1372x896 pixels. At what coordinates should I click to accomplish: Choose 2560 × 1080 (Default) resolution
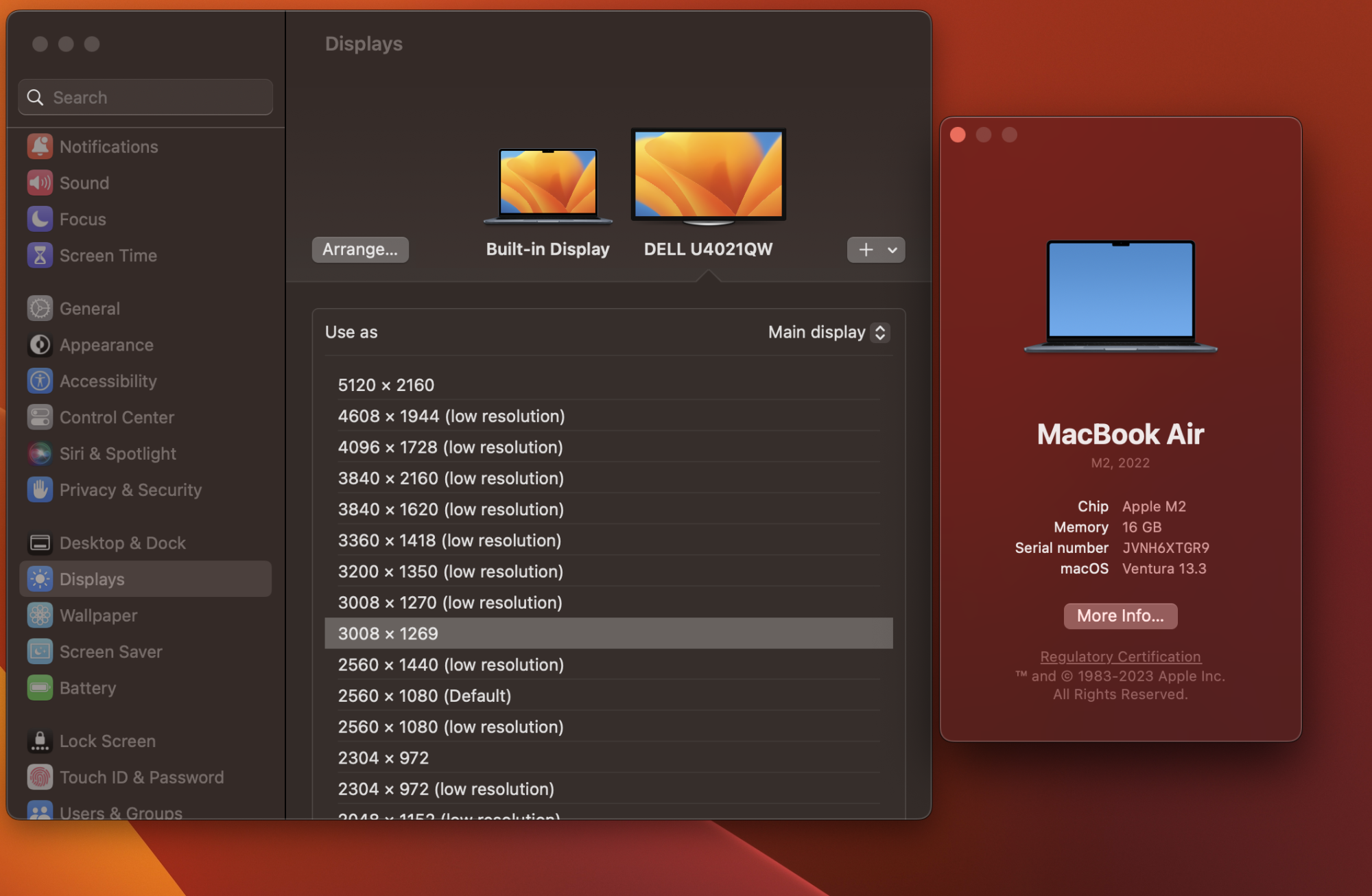424,696
